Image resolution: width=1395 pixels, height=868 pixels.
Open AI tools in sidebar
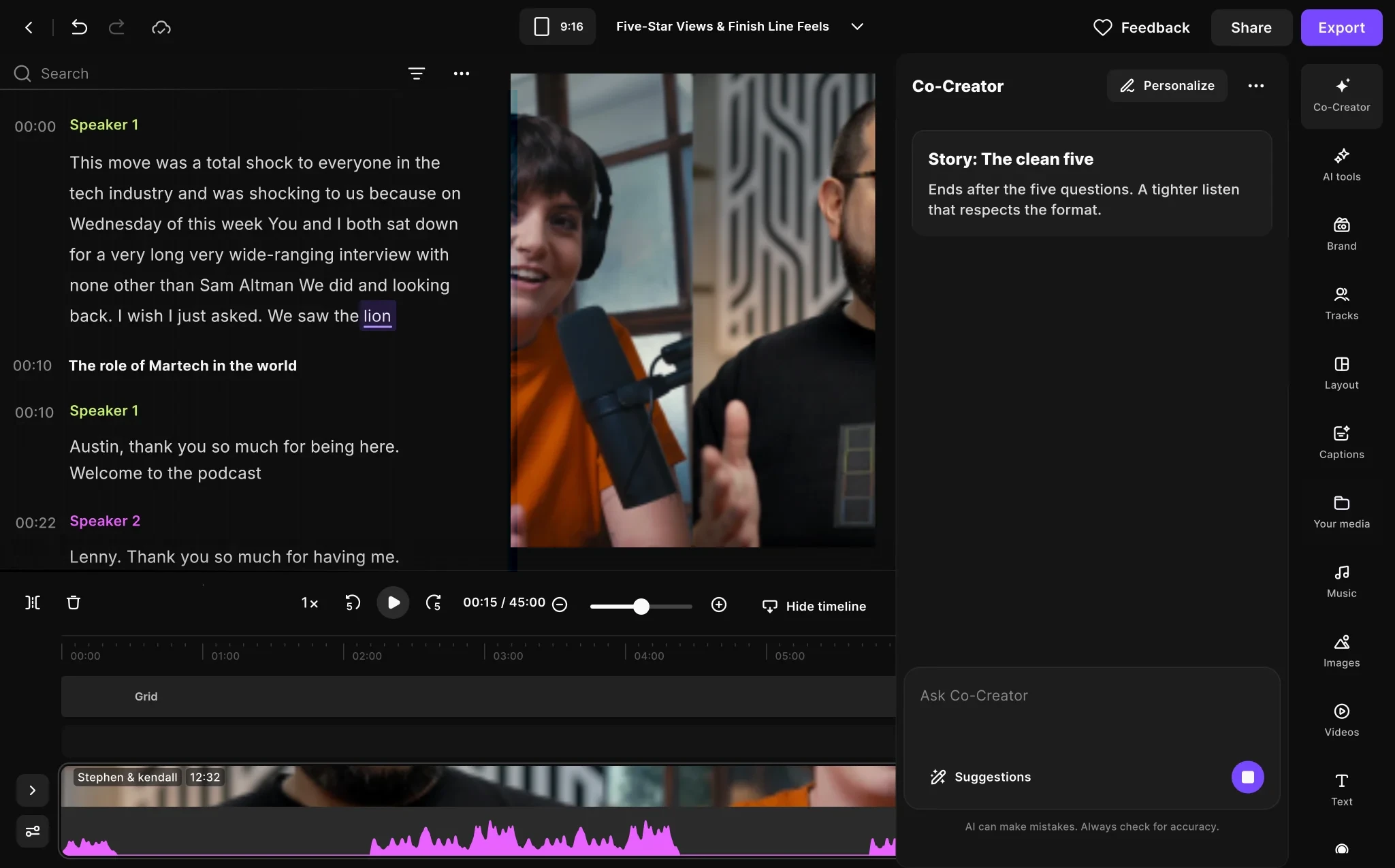pyautogui.click(x=1341, y=165)
